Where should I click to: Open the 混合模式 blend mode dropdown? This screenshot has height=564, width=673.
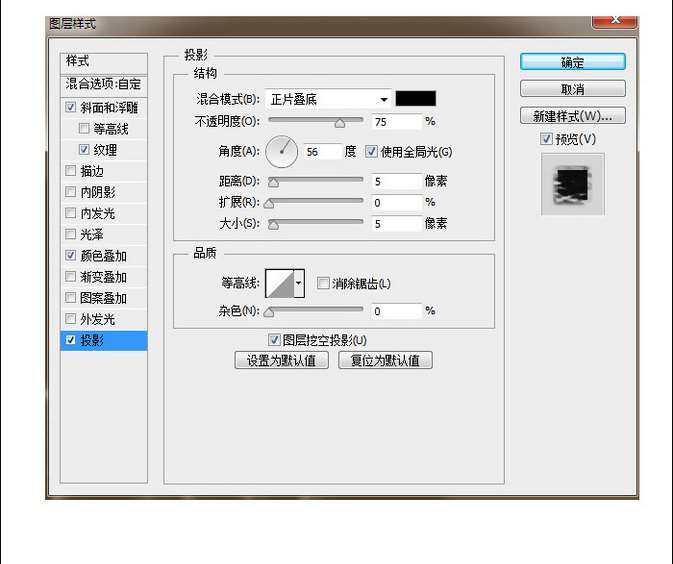(x=328, y=99)
